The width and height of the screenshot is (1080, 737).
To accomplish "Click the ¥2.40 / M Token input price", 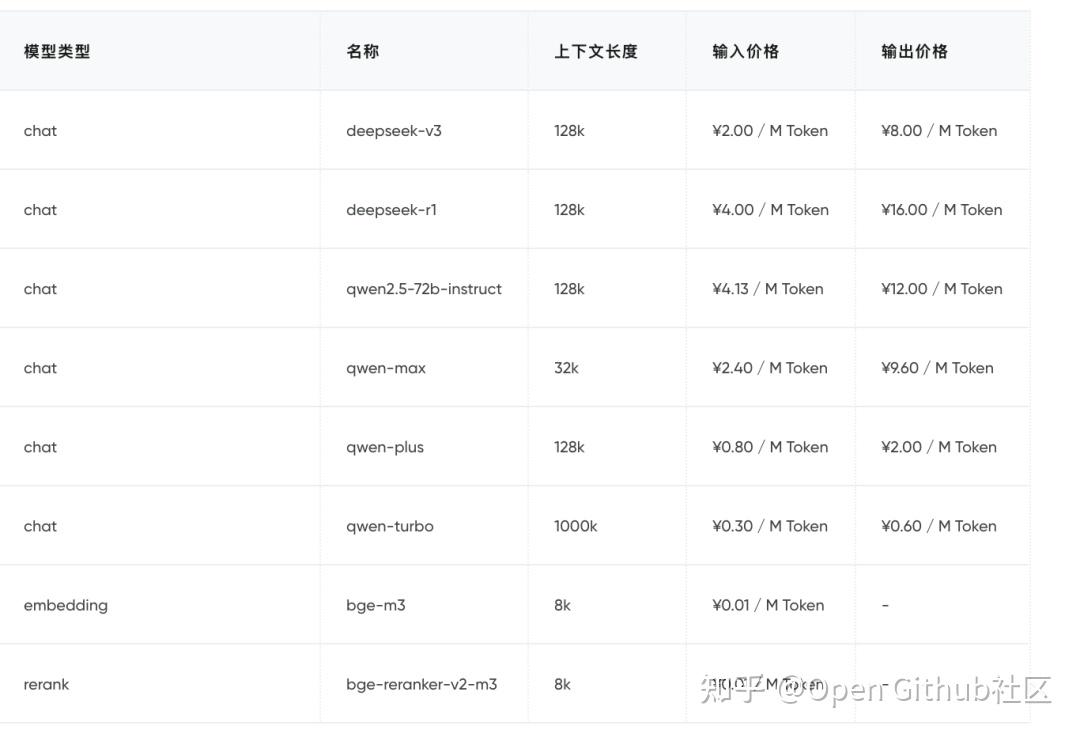I will pos(769,368).
